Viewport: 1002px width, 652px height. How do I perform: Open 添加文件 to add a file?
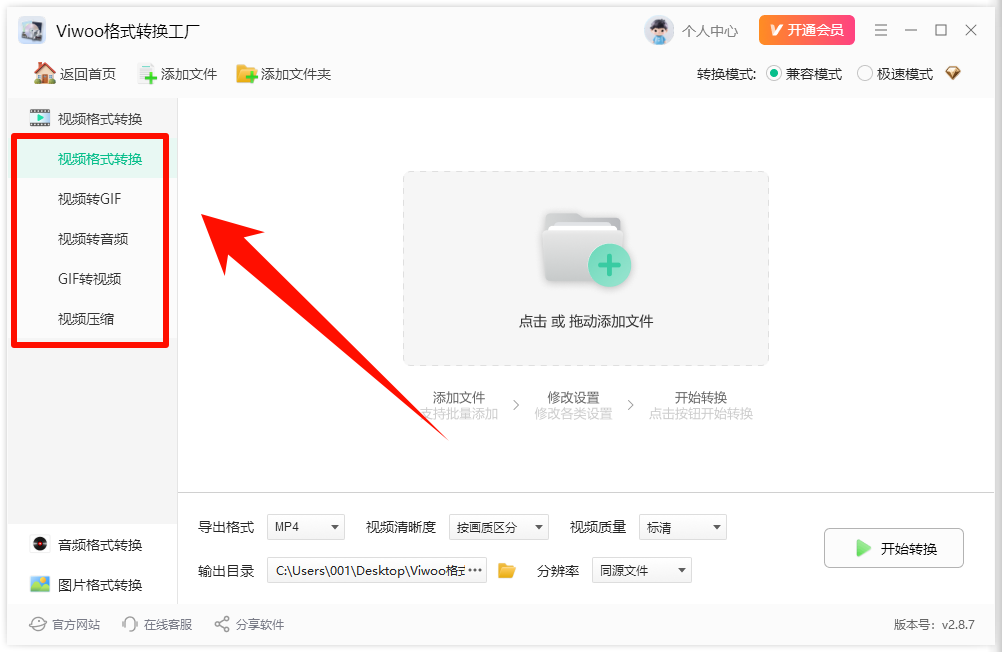[x=177, y=72]
